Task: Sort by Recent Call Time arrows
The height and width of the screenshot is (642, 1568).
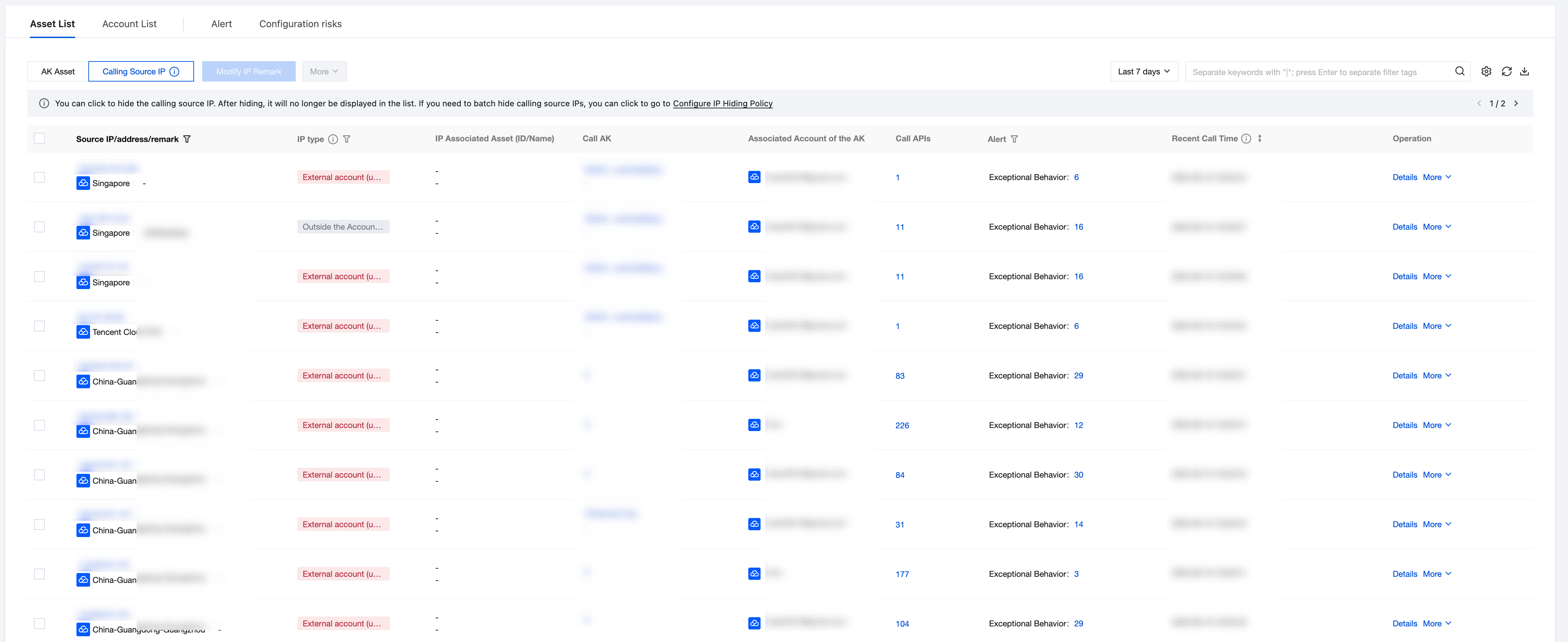Action: point(1259,138)
